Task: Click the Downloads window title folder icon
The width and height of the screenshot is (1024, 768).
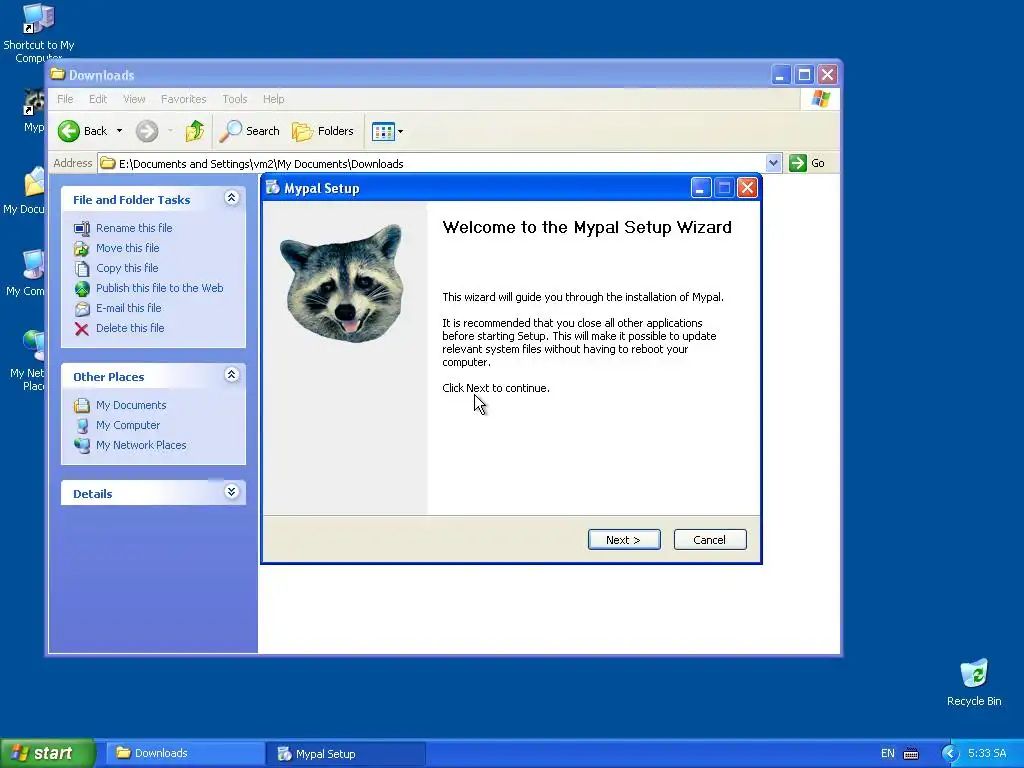Action: click(57, 74)
